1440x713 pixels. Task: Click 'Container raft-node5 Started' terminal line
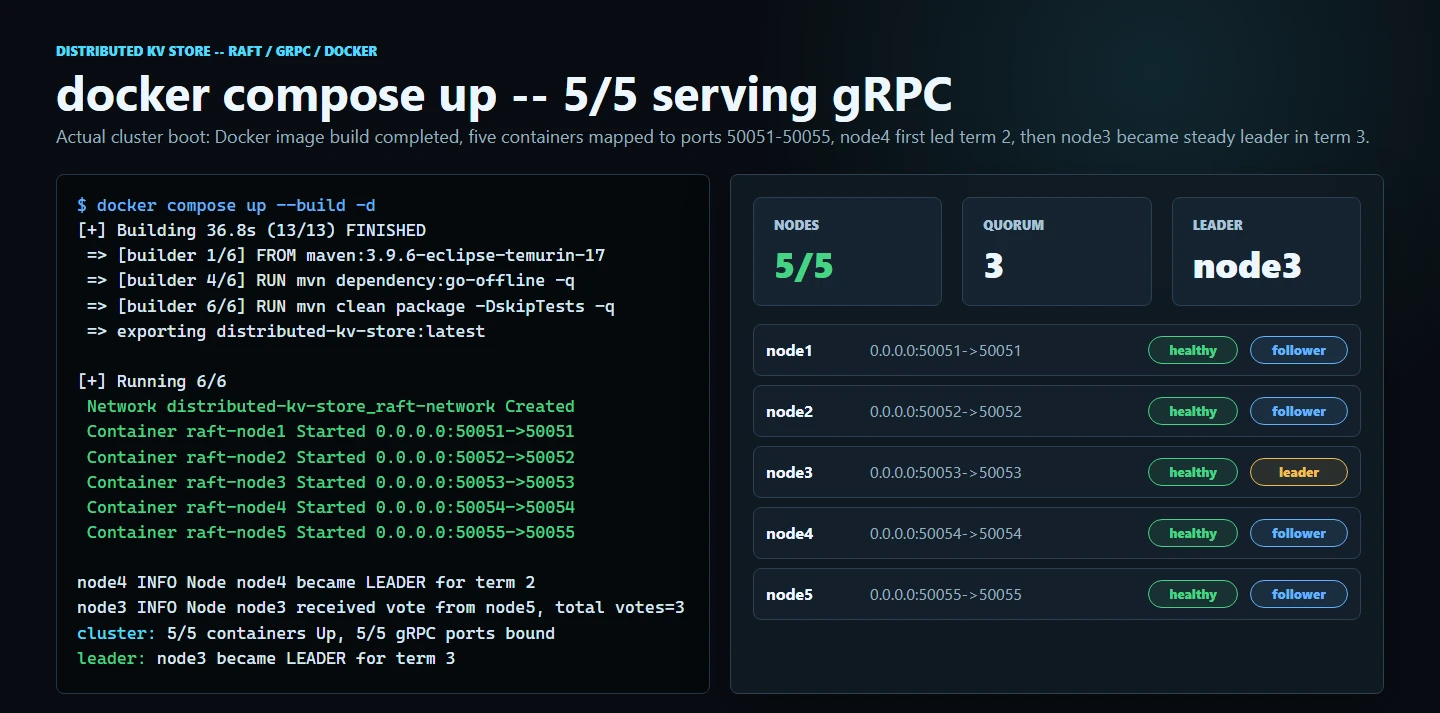click(331, 532)
